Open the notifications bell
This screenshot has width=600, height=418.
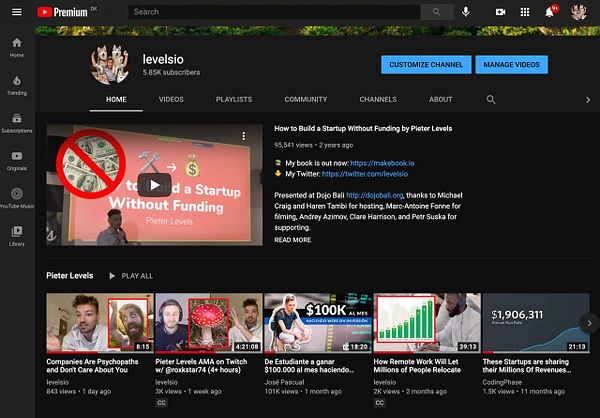[x=549, y=12]
